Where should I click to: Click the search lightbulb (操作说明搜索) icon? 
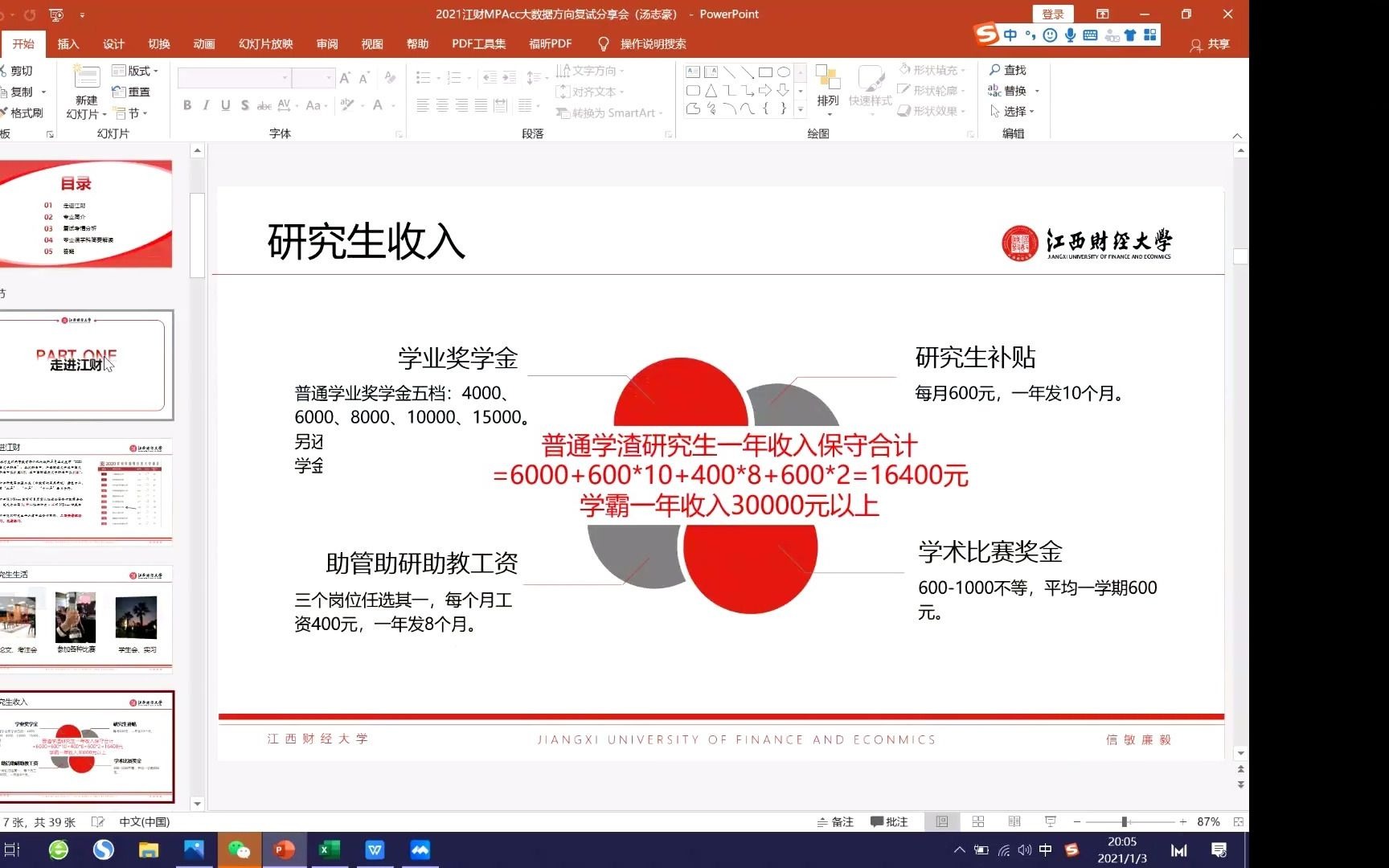pyautogui.click(x=604, y=44)
